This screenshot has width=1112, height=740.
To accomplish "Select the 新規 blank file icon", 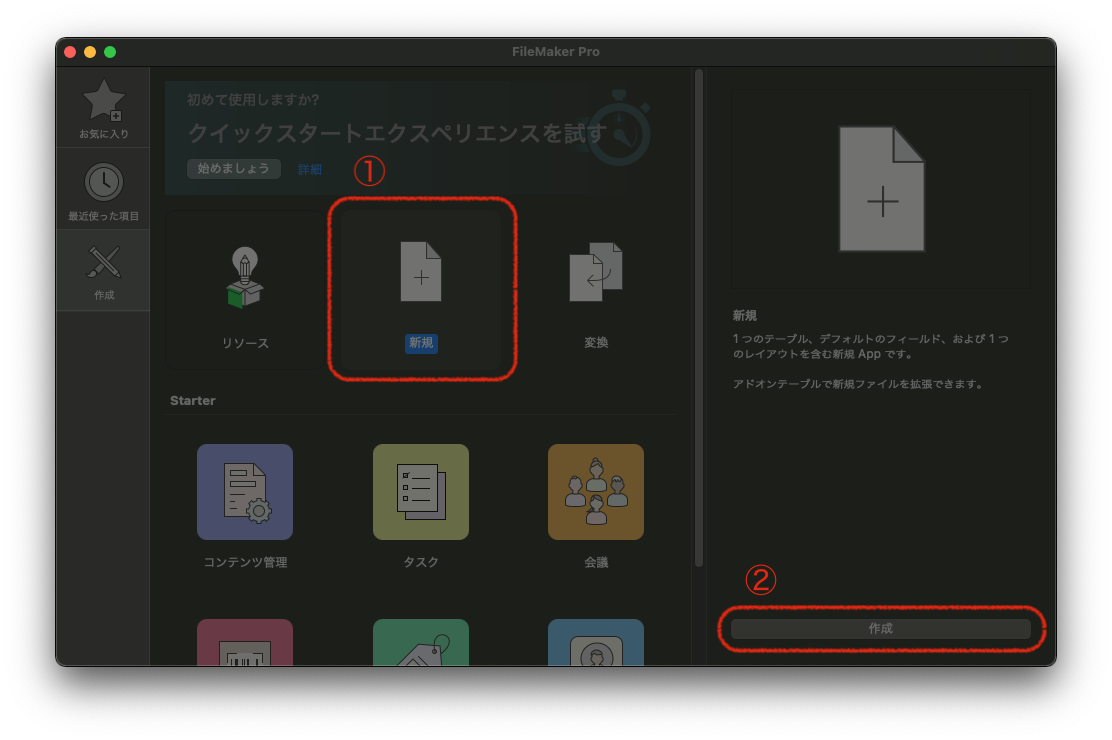I will tap(421, 272).
